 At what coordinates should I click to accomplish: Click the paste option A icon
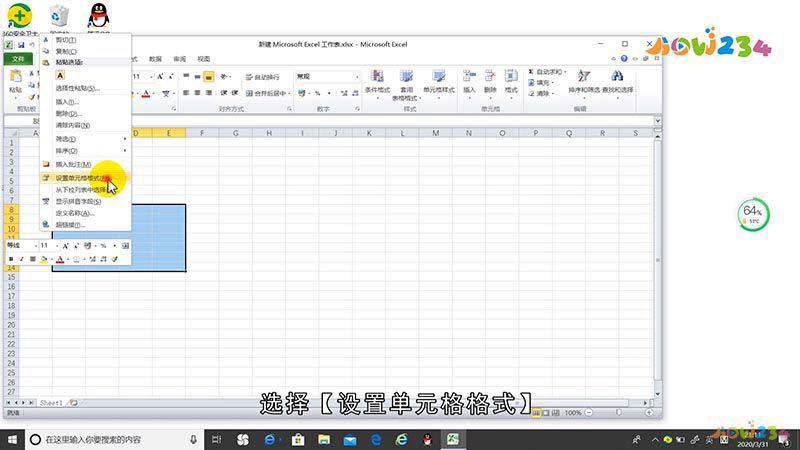[x=60, y=76]
